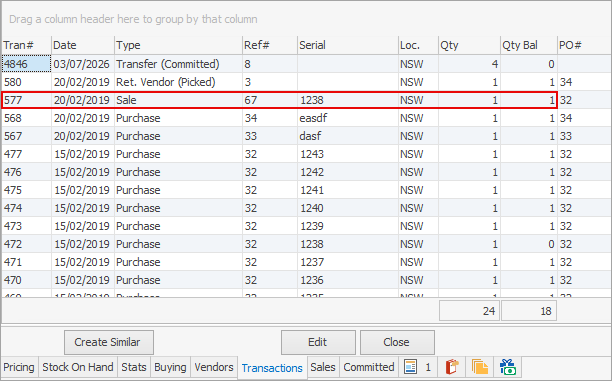The height and width of the screenshot is (381, 612).
Task: Select the Transactions tab
Action: click(272, 368)
